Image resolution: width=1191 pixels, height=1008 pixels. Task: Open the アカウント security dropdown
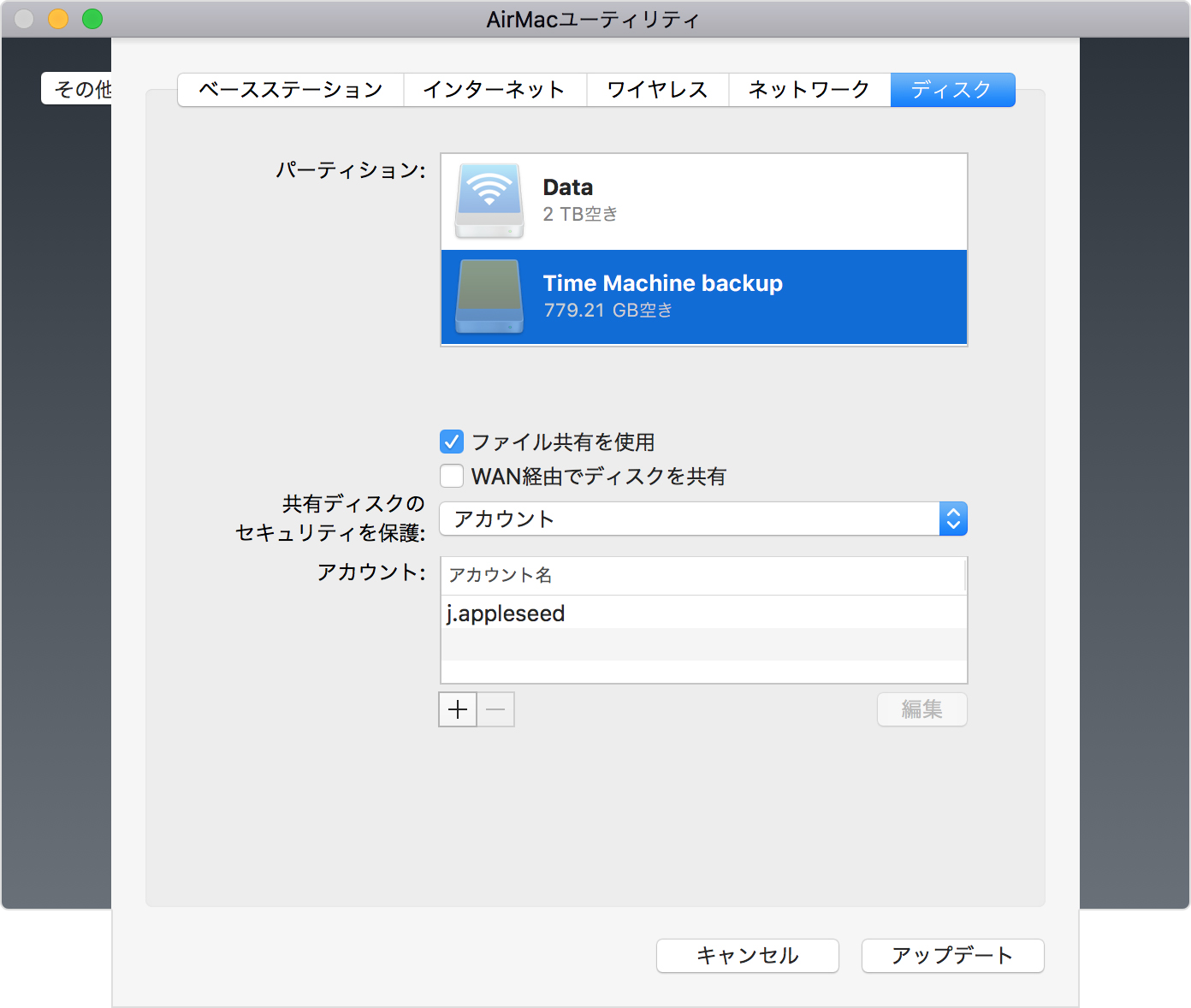pos(703,519)
